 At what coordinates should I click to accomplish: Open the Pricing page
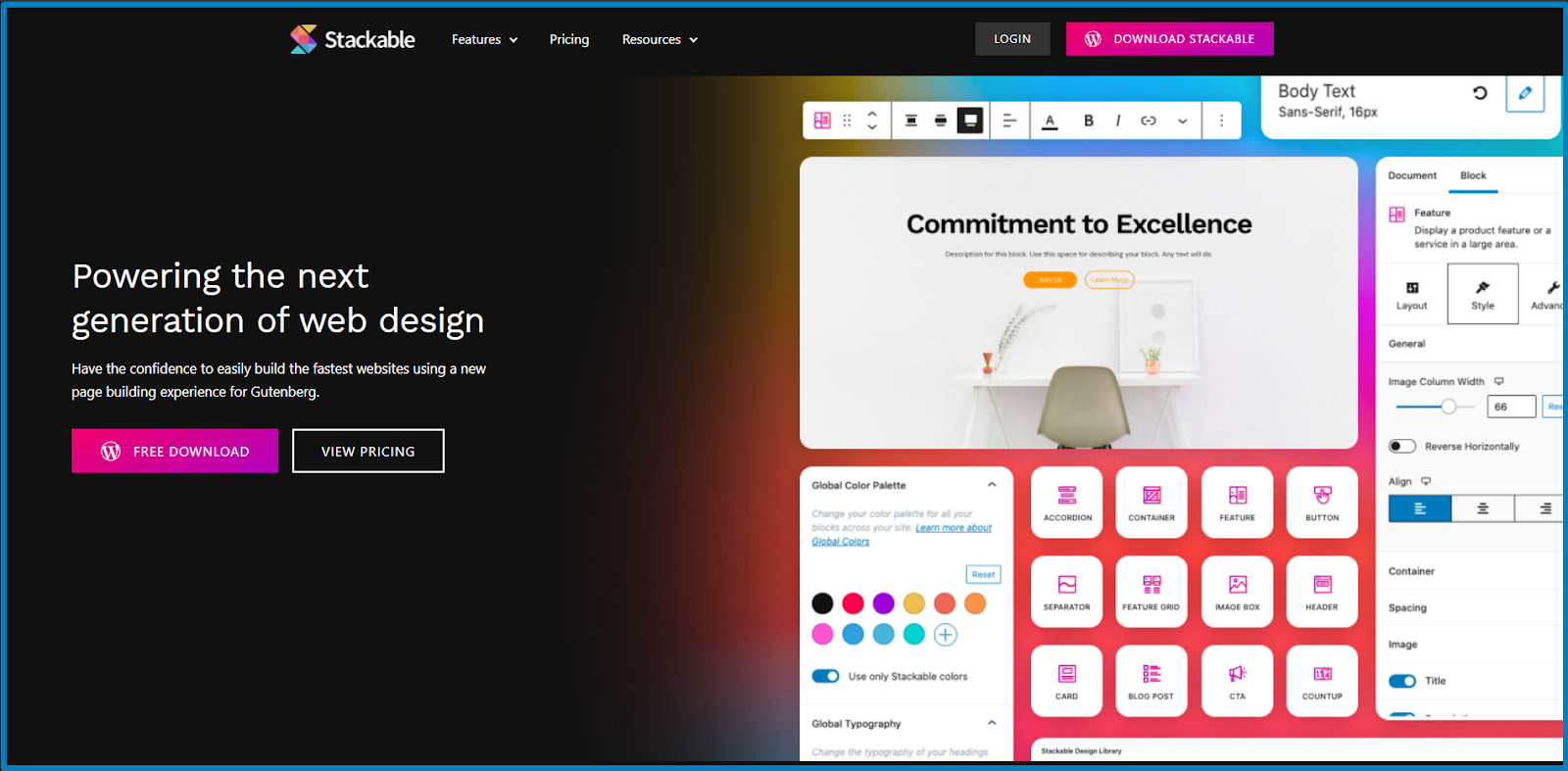(569, 39)
